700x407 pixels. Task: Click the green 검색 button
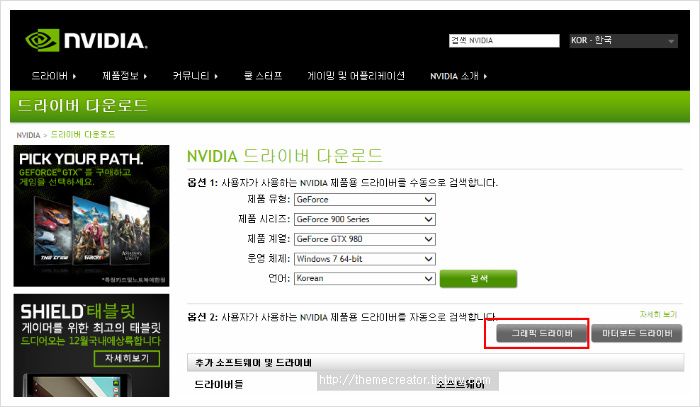(x=479, y=278)
